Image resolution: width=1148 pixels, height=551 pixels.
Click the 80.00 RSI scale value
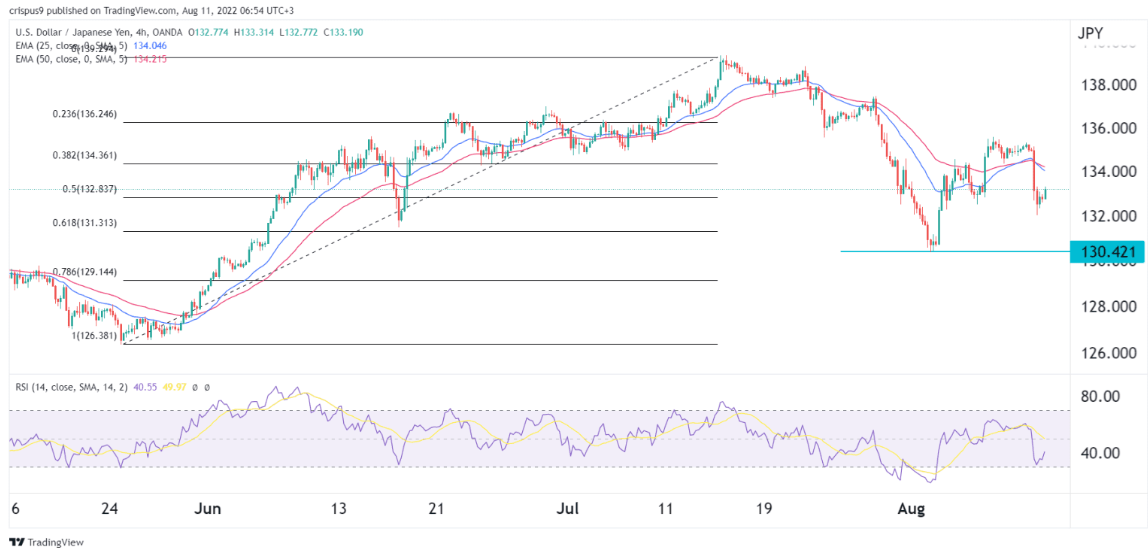(1097, 396)
